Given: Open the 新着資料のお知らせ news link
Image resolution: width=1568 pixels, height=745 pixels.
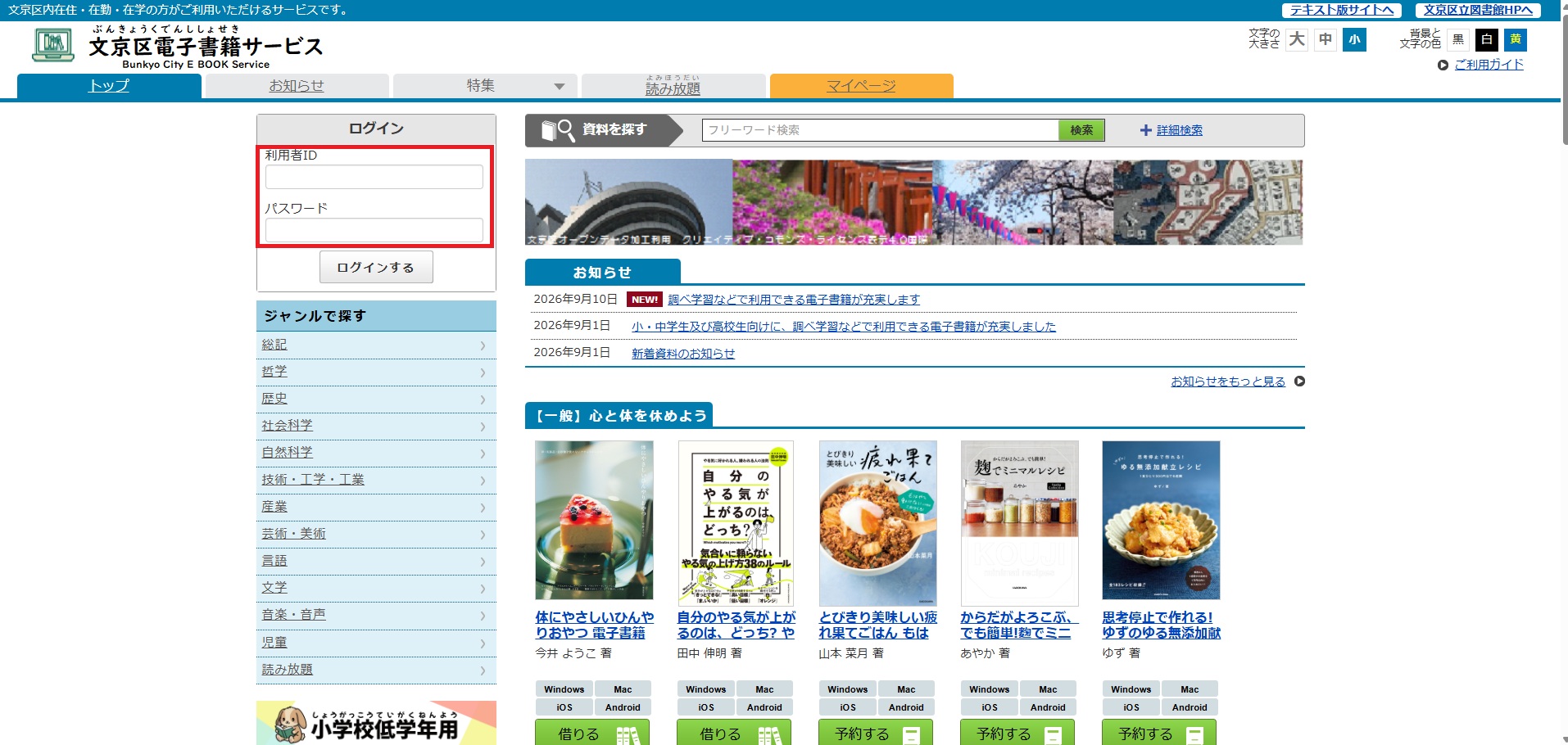Looking at the screenshot, I should tap(683, 354).
